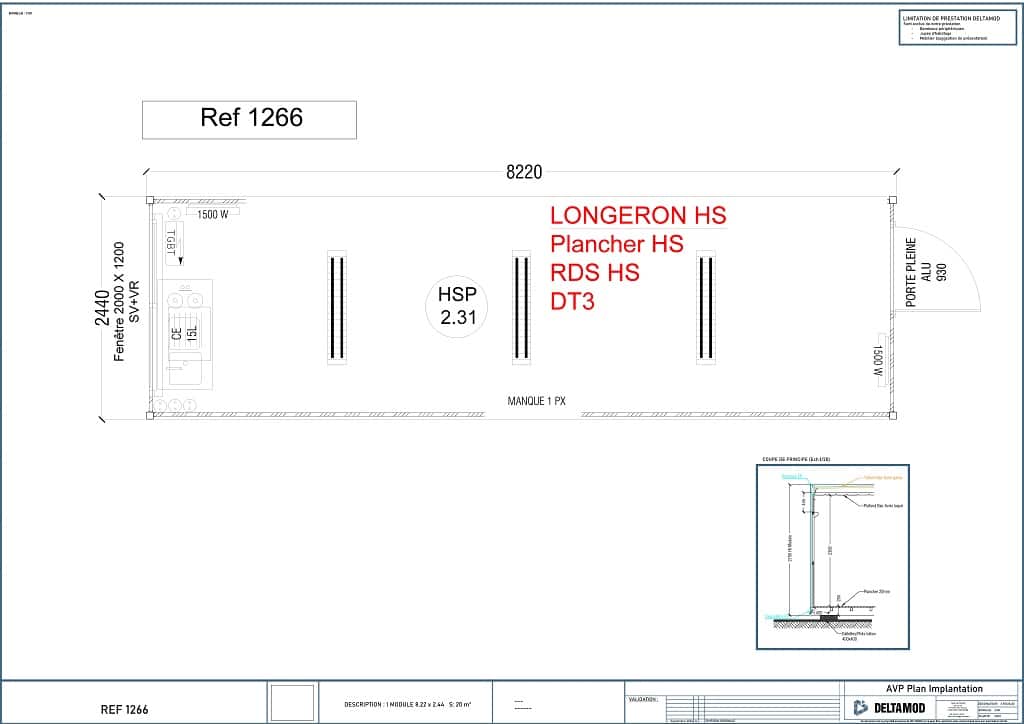Select the middle ceiling light fixture
This screenshot has height=724, width=1024.
(521, 307)
